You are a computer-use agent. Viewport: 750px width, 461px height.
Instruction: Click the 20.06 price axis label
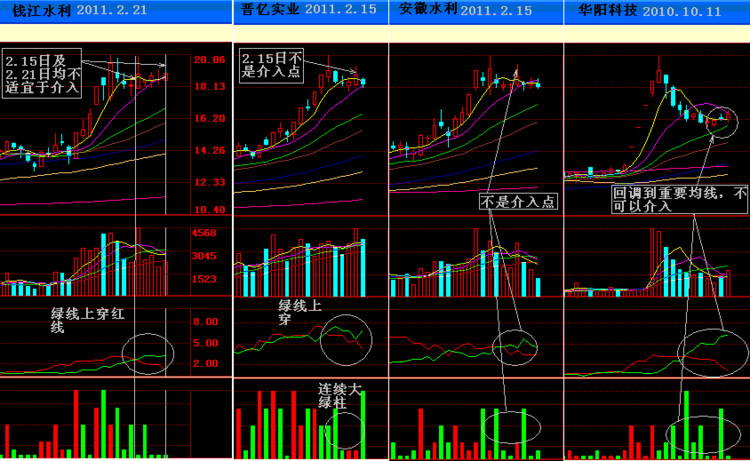pos(210,60)
